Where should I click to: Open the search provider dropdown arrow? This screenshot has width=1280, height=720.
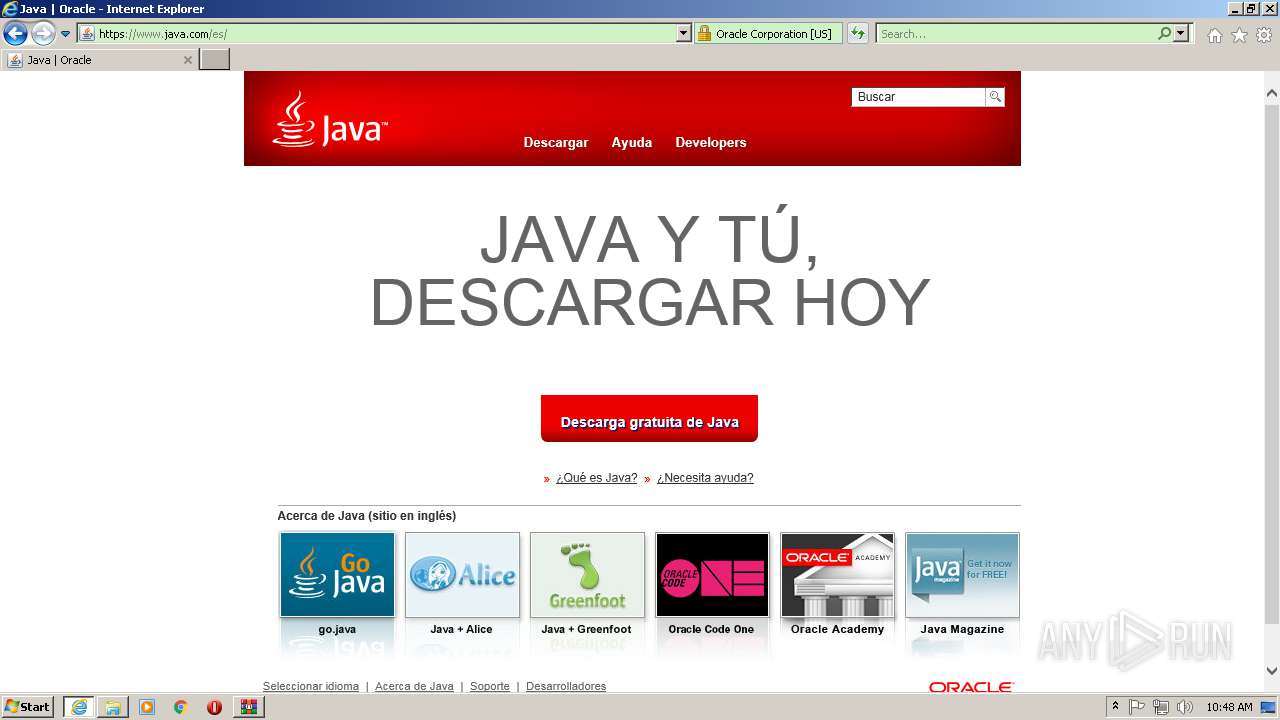1181,34
